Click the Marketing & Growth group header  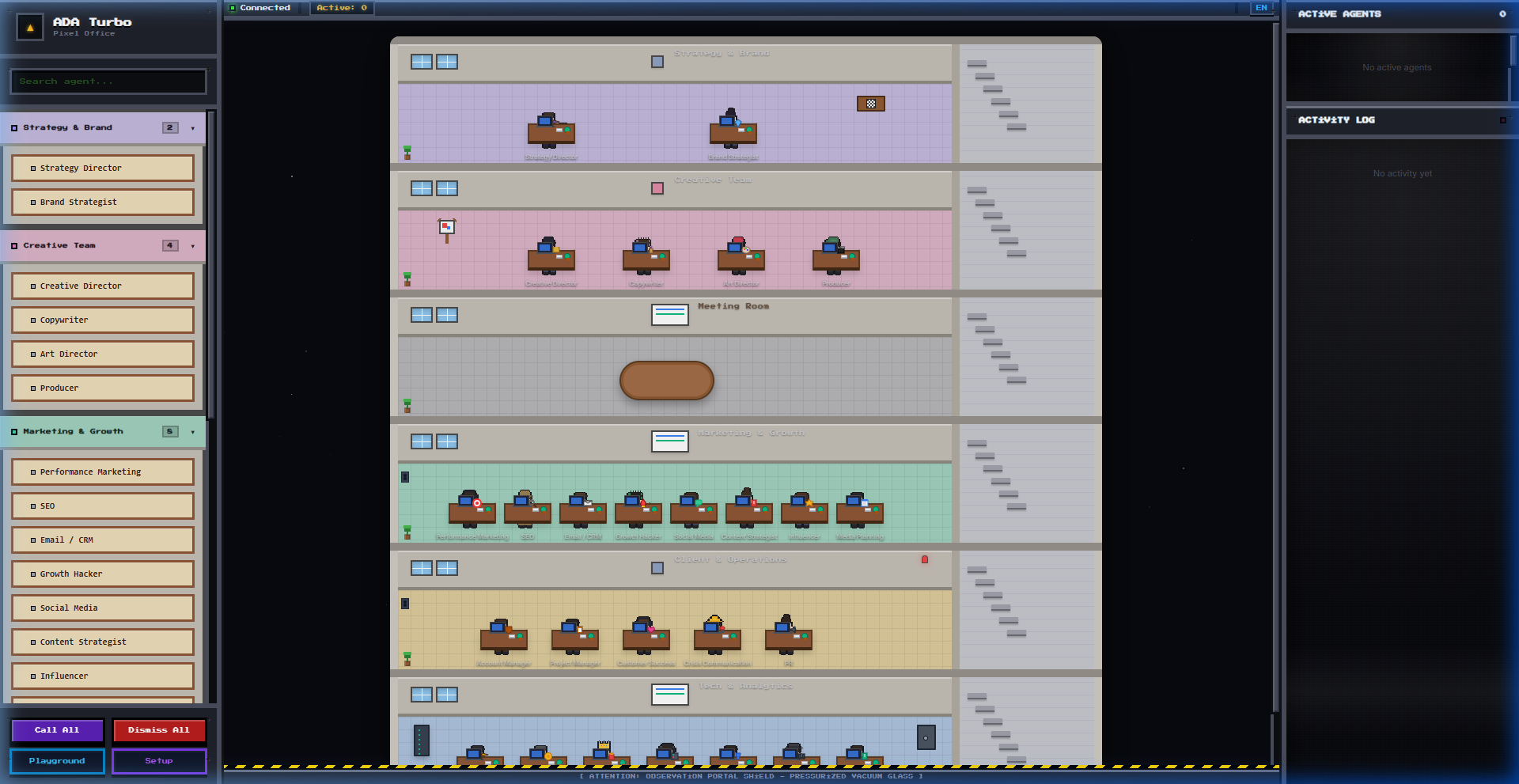(x=103, y=431)
